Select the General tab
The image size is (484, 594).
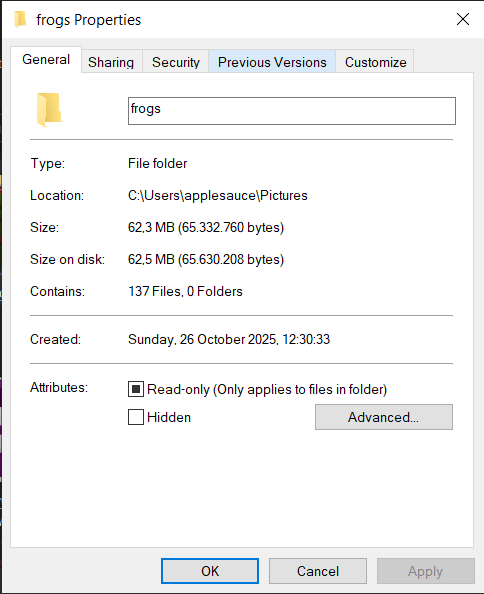46,59
